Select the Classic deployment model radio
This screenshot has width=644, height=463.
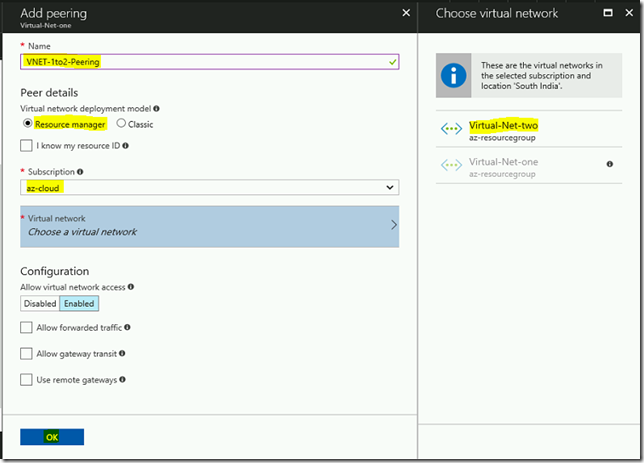tap(121, 123)
